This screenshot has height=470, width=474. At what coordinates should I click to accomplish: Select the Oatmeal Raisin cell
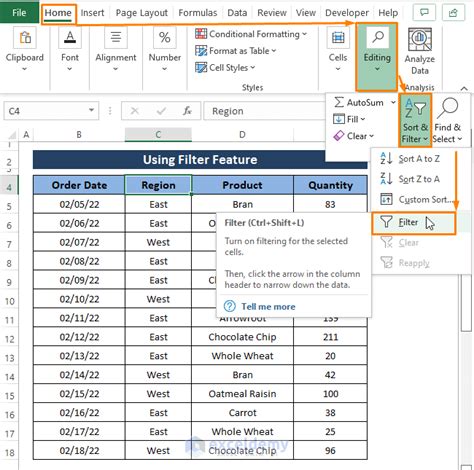(x=242, y=394)
